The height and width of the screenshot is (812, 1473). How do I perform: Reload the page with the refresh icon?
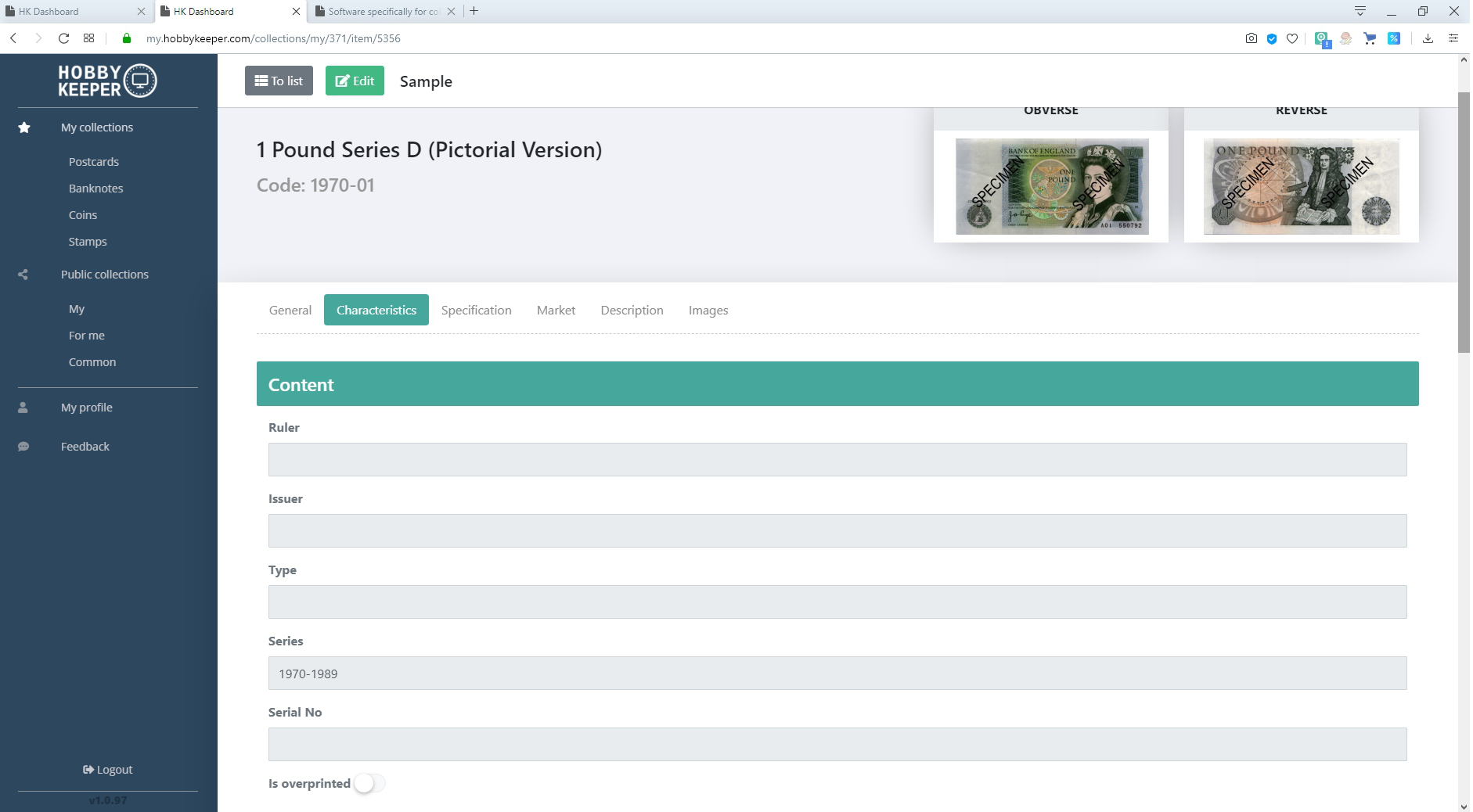coord(64,38)
